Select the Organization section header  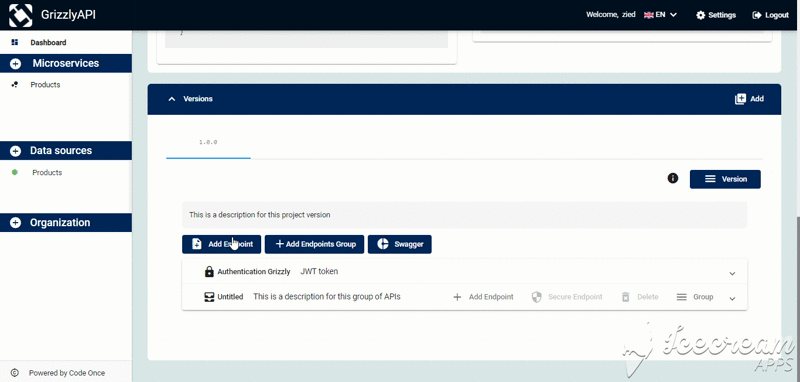tap(66, 222)
